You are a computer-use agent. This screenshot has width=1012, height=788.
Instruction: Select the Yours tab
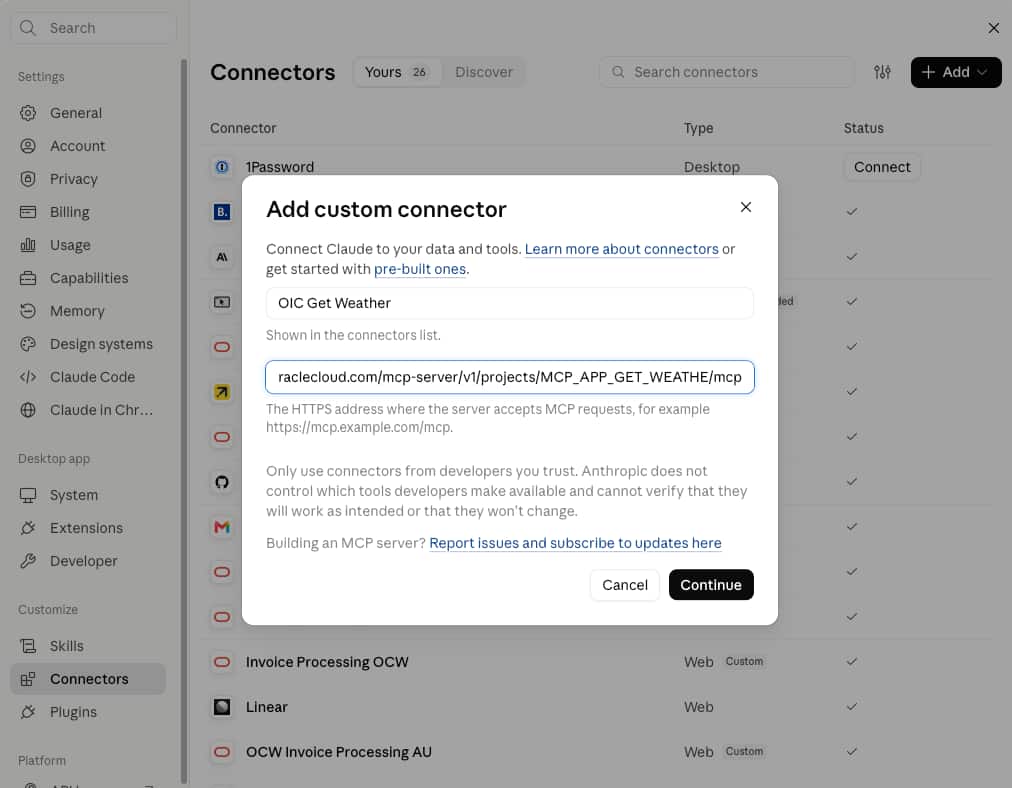coord(396,72)
